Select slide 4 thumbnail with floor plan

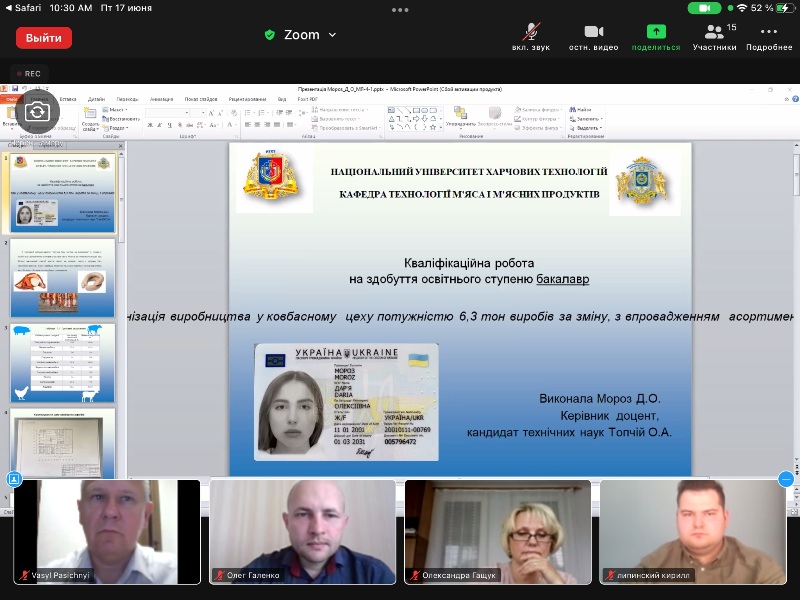(x=63, y=441)
